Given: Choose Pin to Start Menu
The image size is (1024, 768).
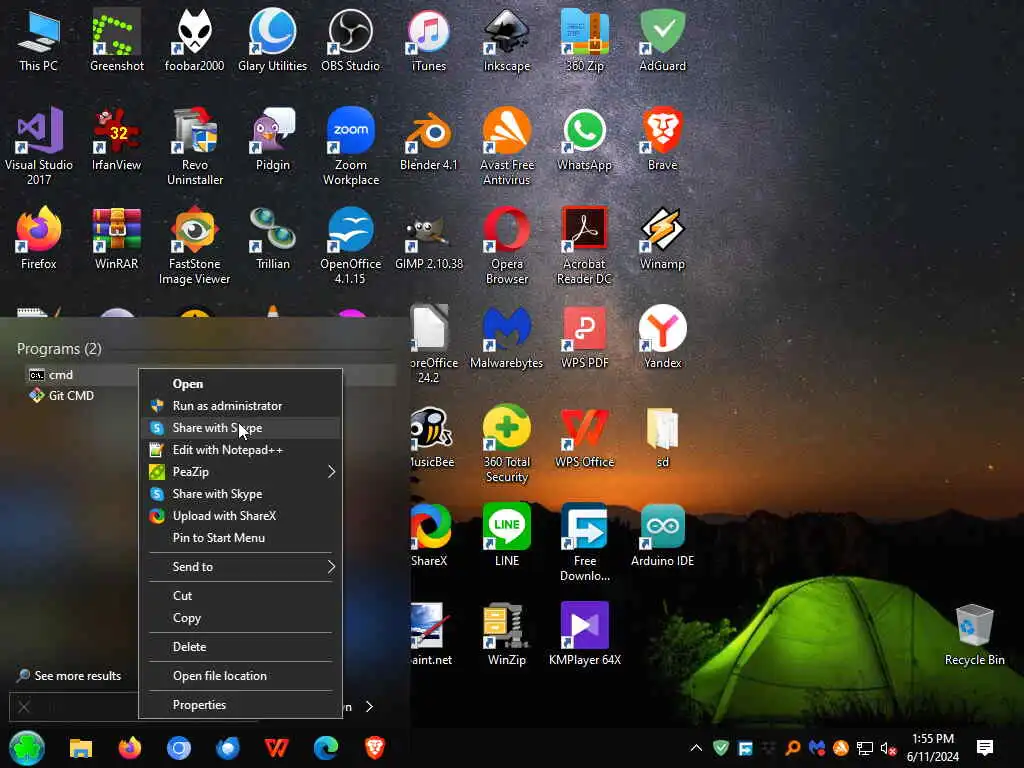Looking at the screenshot, I should coord(240,538).
